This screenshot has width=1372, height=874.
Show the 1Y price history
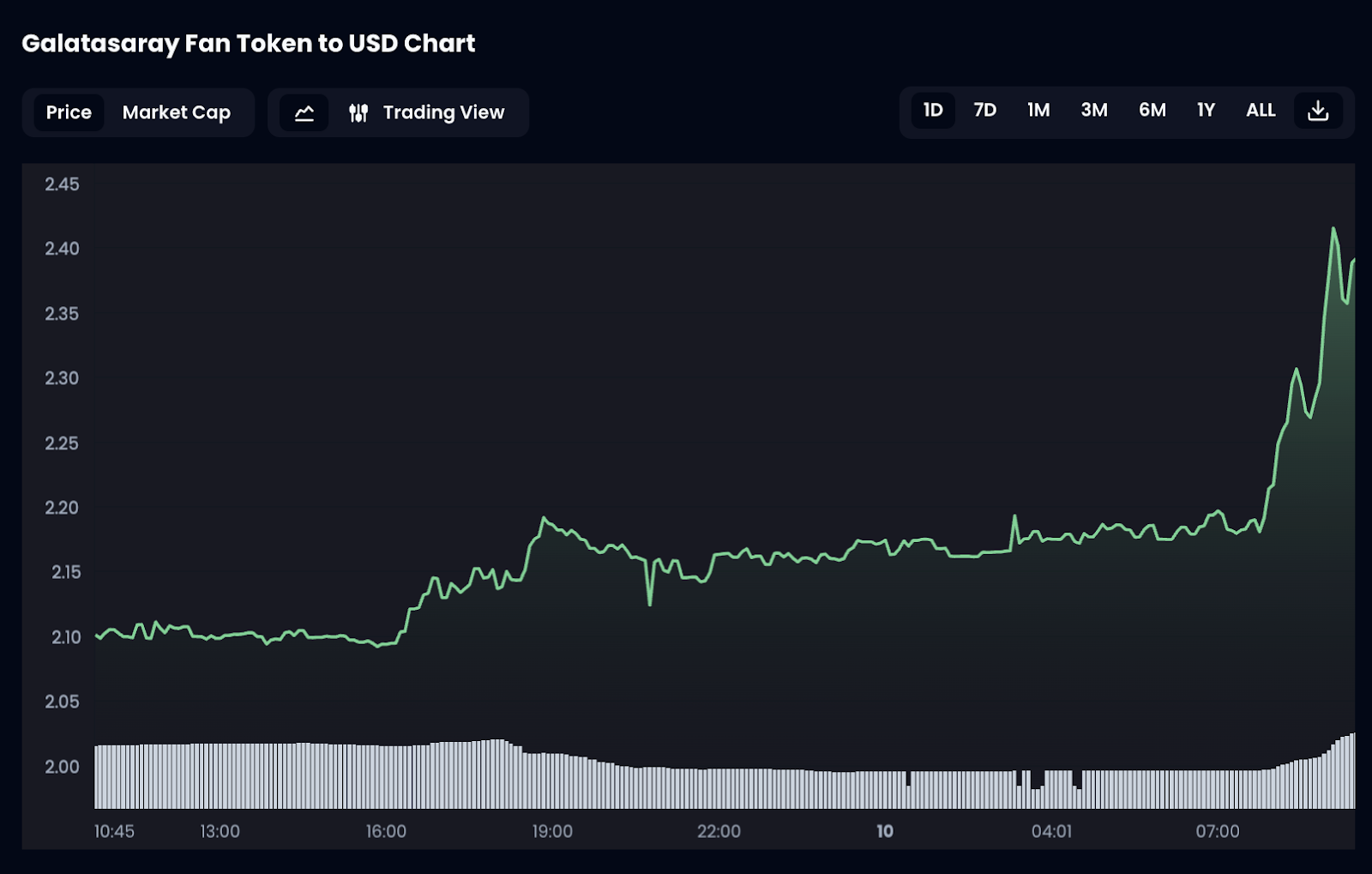click(x=1207, y=111)
